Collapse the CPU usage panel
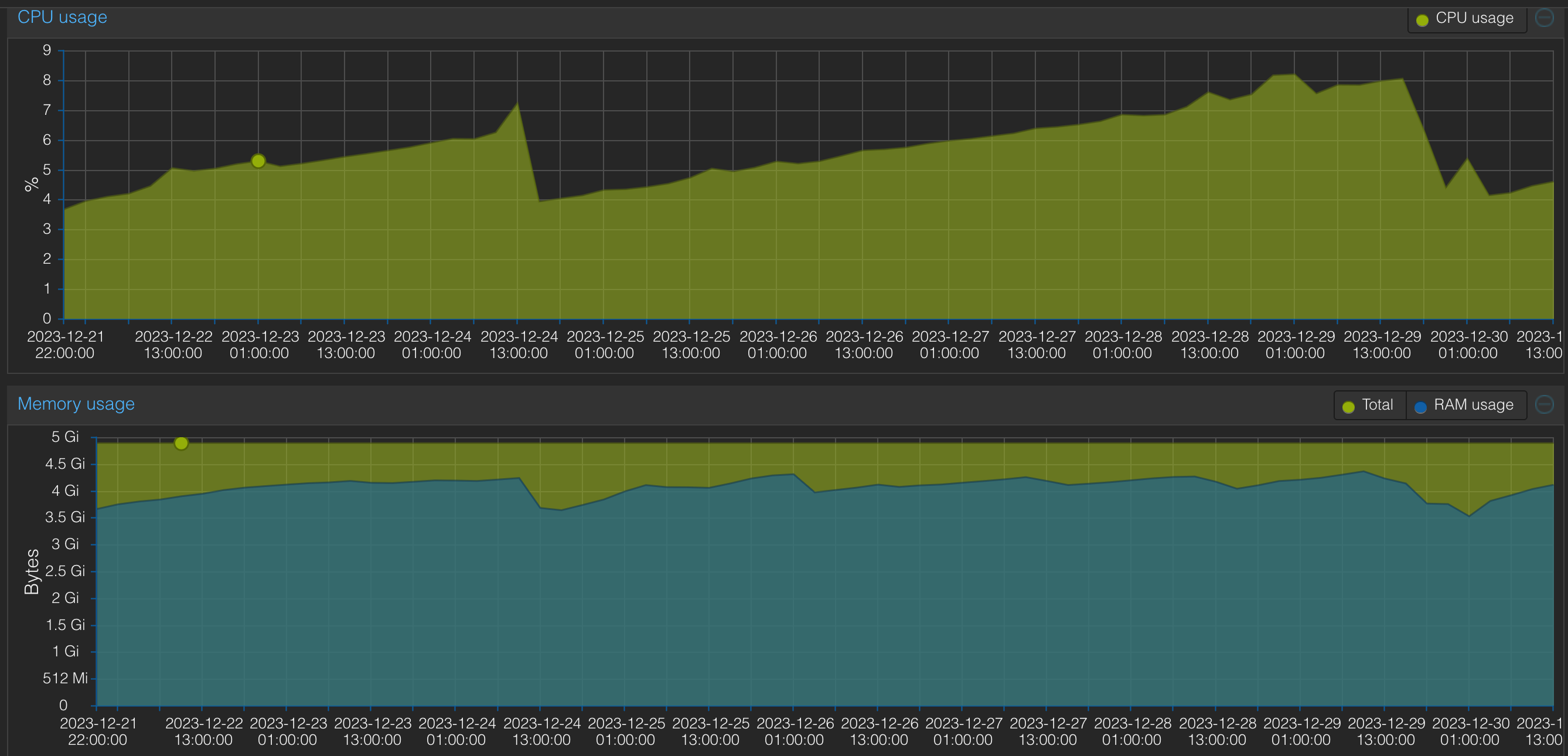 coord(1544,18)
